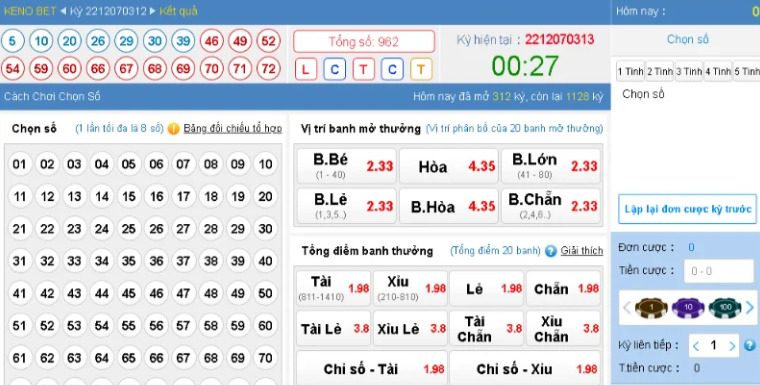This screenshot has height=385, width=760.
Task: Open Bảng đối chiếu tổ hợp link
Action: click(x=233, y=128)
